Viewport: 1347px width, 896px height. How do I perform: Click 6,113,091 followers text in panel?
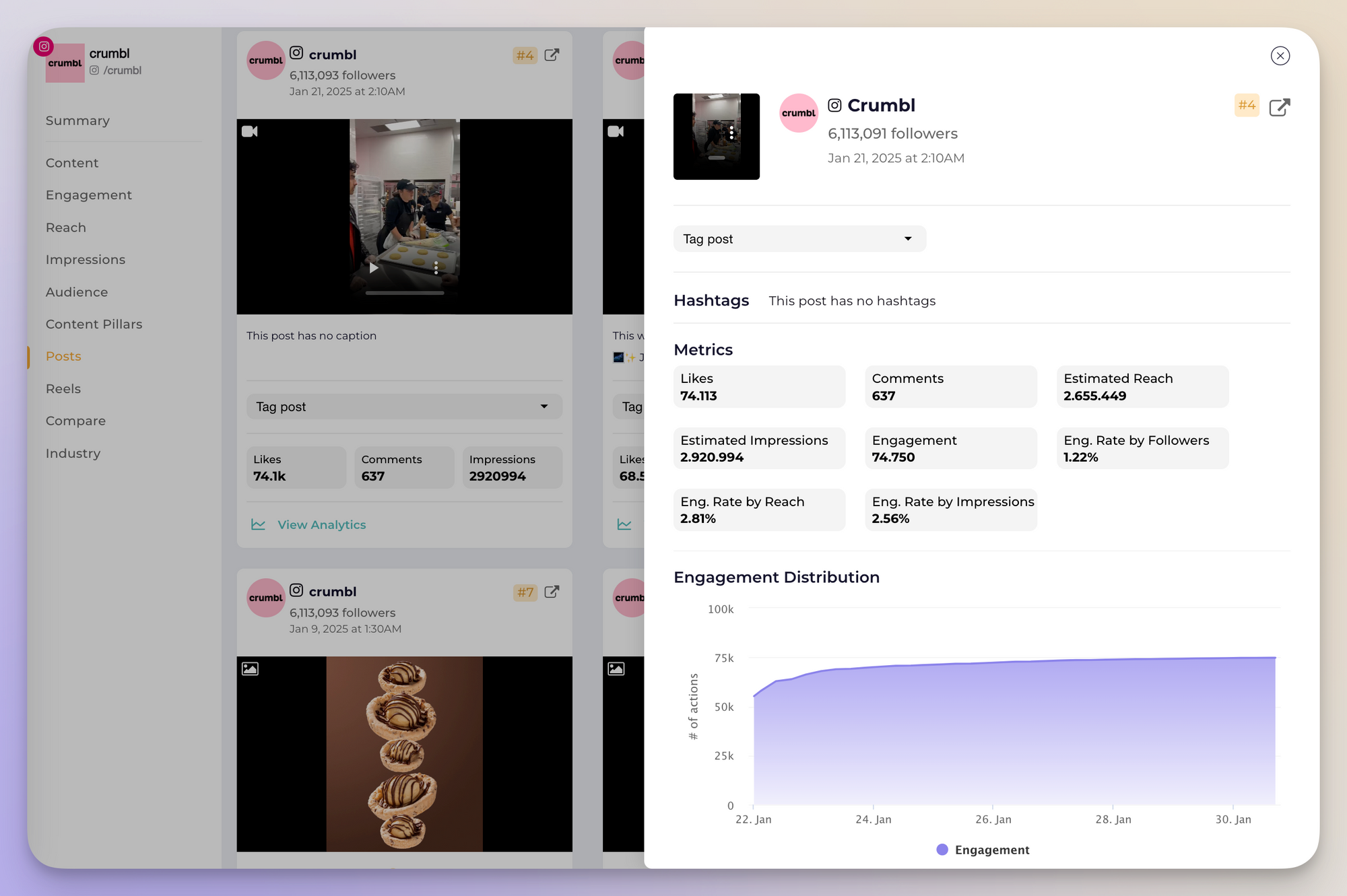(x=892, y=133)
